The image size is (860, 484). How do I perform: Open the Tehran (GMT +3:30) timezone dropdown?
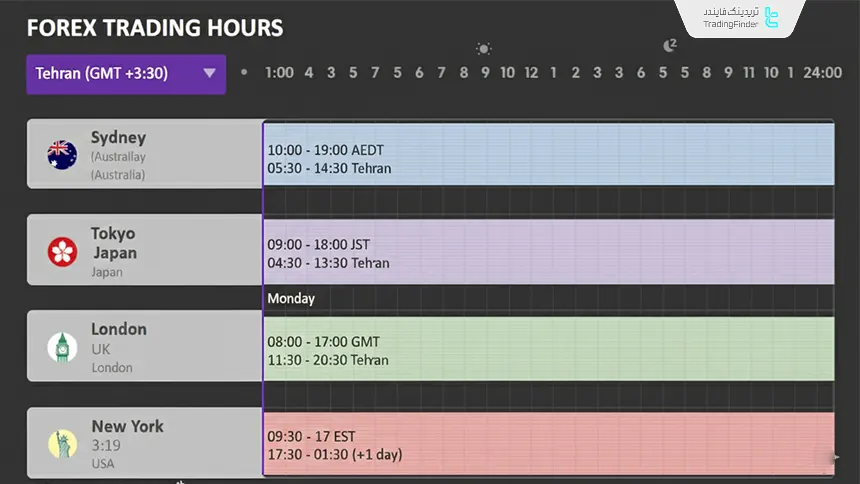pyautogui.click(x=125, y=74)
